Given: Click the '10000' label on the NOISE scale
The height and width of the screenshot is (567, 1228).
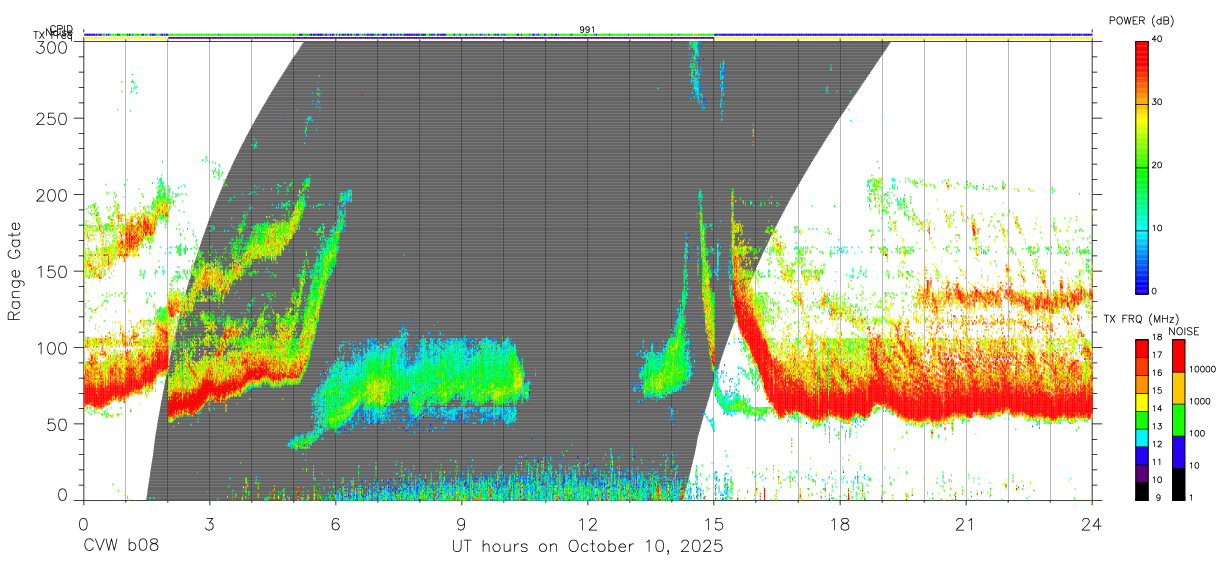Looking at the screenshot, I should pyautogui.click(x=1203, y=369).
